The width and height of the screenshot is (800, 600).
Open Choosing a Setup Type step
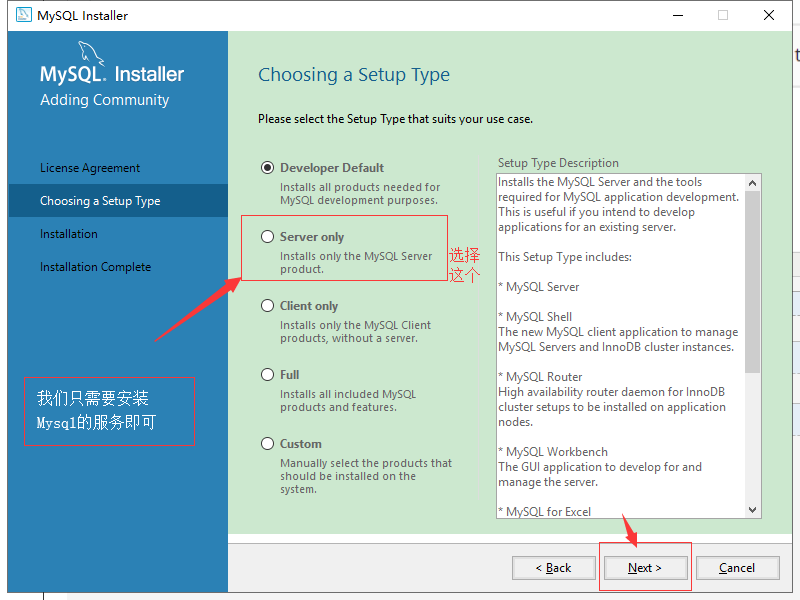pyautogui.click(x=118, y=201)
